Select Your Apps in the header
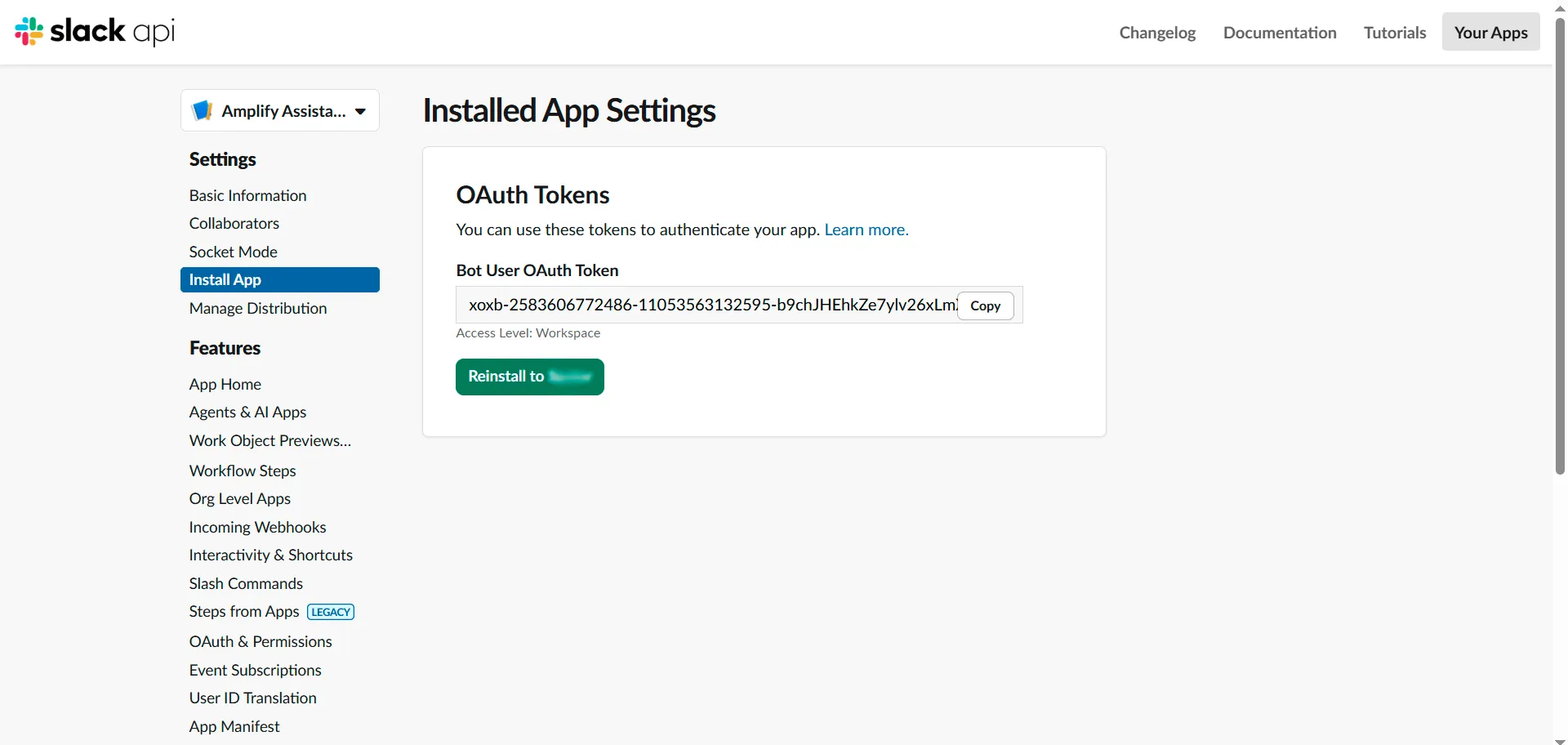 pos(1490,33)
